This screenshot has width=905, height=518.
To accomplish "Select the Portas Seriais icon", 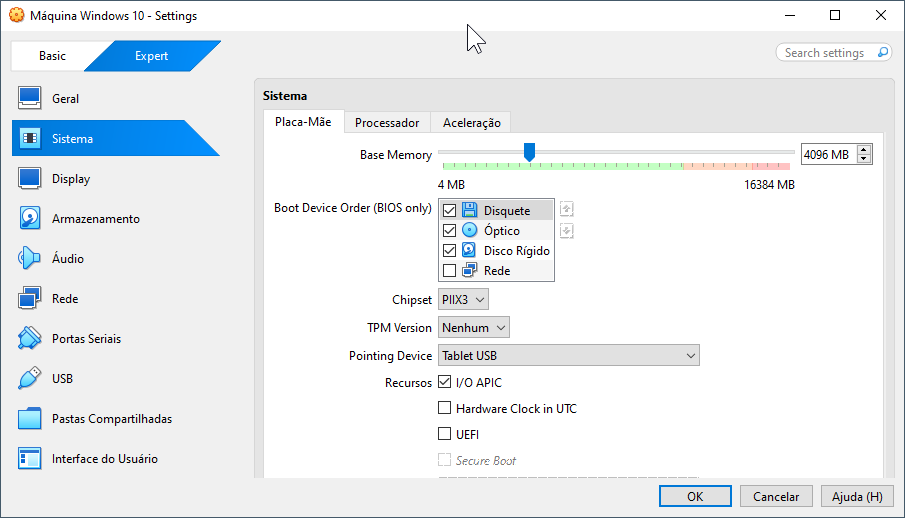I will 30,339.
